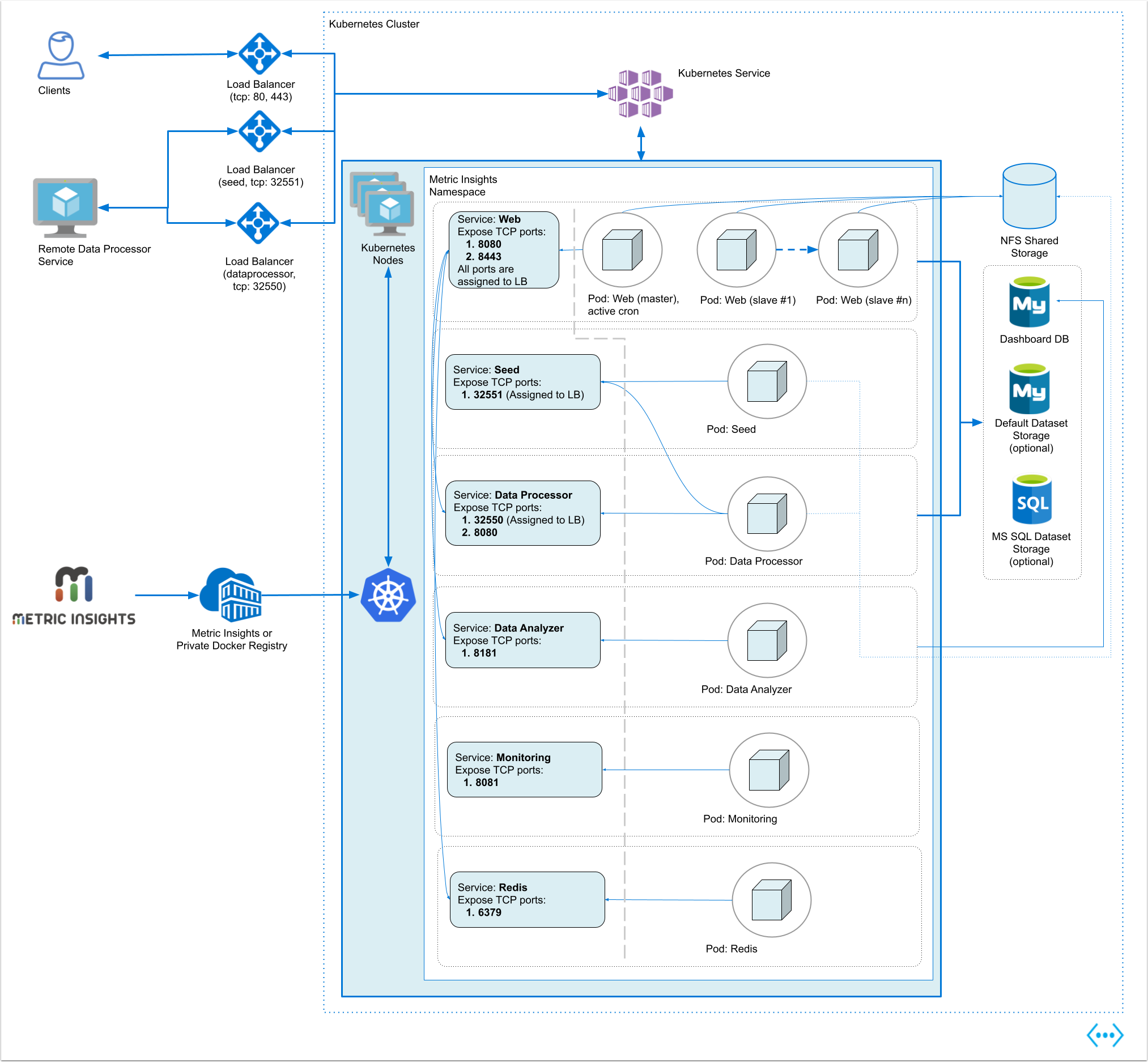Viewport: 1148px width, 1062px height.
Task: Click the purple Kubernetes Service icon
Action: tap(640, 94)
